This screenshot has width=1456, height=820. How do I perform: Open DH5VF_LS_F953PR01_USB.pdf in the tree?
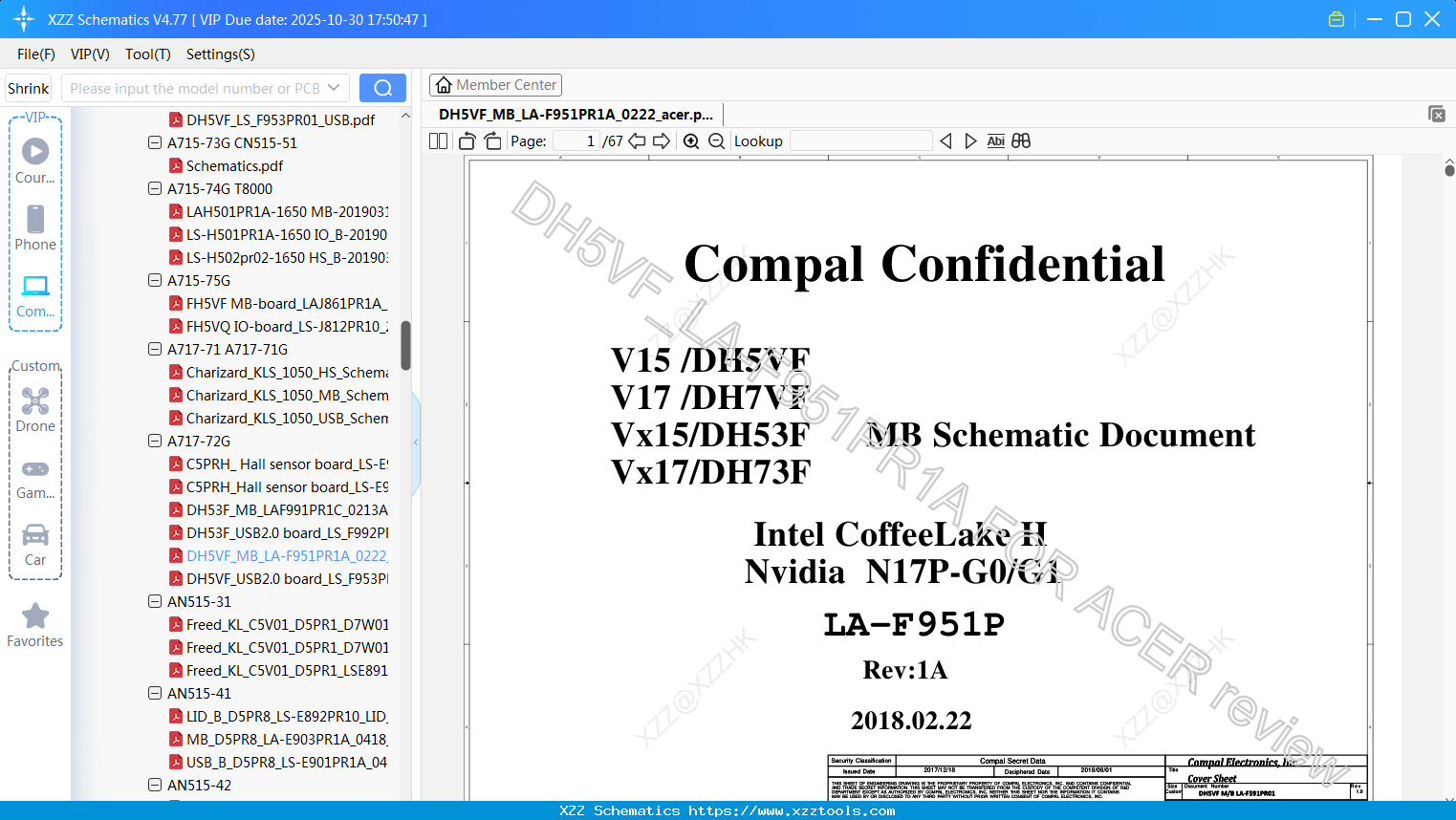tap(280, 119)
